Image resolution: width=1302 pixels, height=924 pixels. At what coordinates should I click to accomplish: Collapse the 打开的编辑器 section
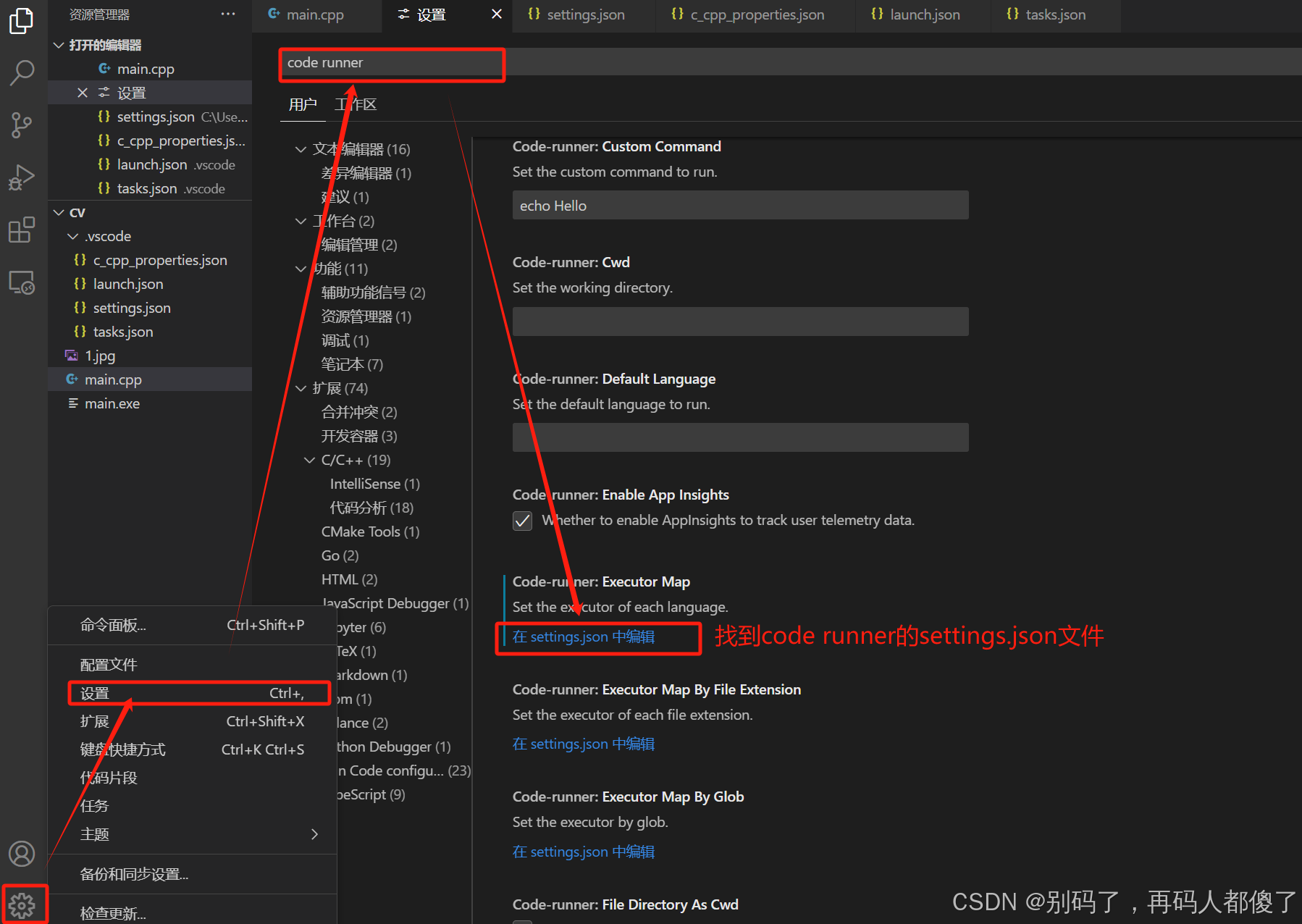tap(59, 44)
